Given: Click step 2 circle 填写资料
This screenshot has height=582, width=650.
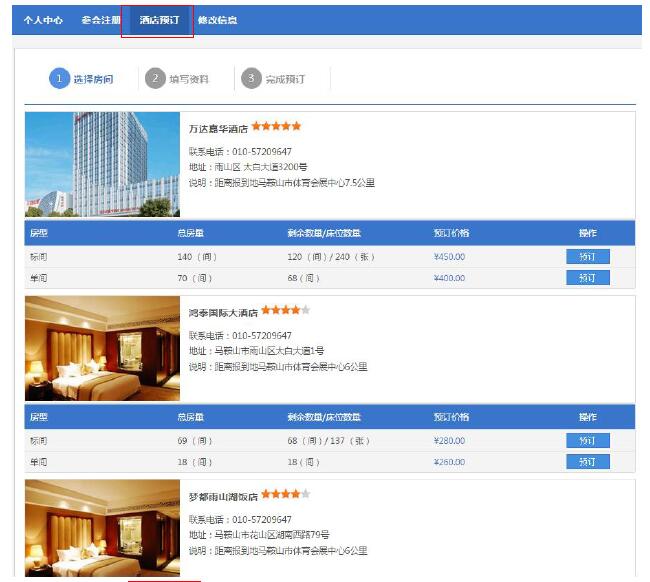Looking at the screenshot, I should click(x=155, y=79).
